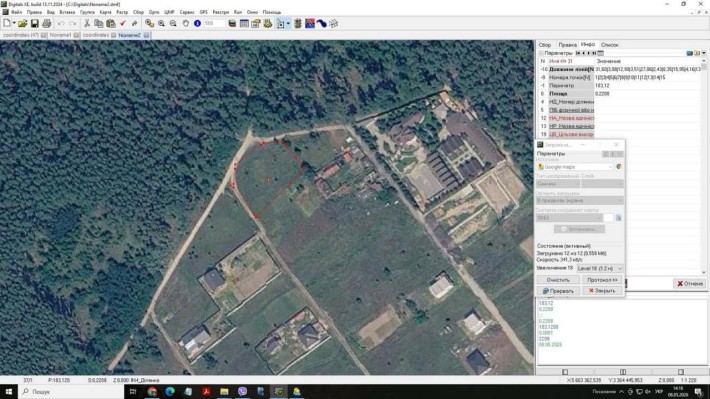Switch to the coordinates (47) document tab
Image resolution: width=710 pixels, height=399 pixels.
point(21,35)
